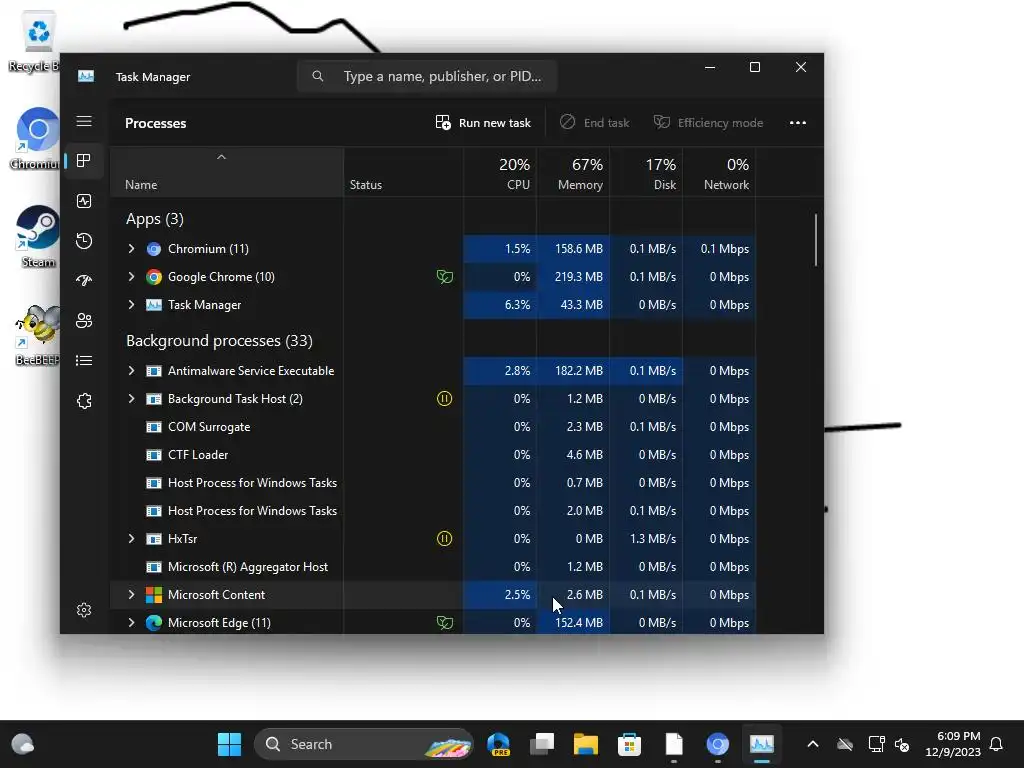1024x768 pixels.
Task: Click the volume muted tray icon
Action: [902, 744]
